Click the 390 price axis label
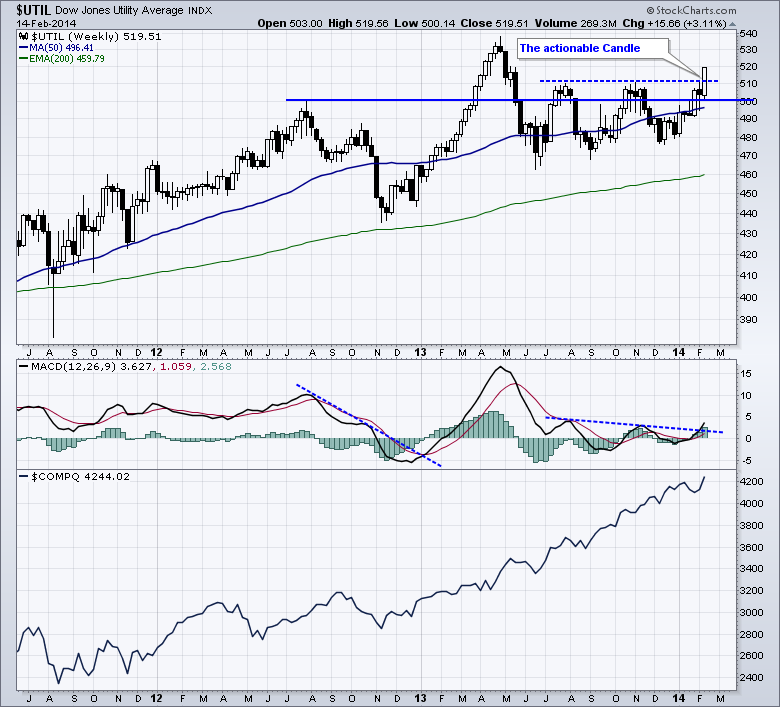Screen dimensions: 780x707 (749, 319)
